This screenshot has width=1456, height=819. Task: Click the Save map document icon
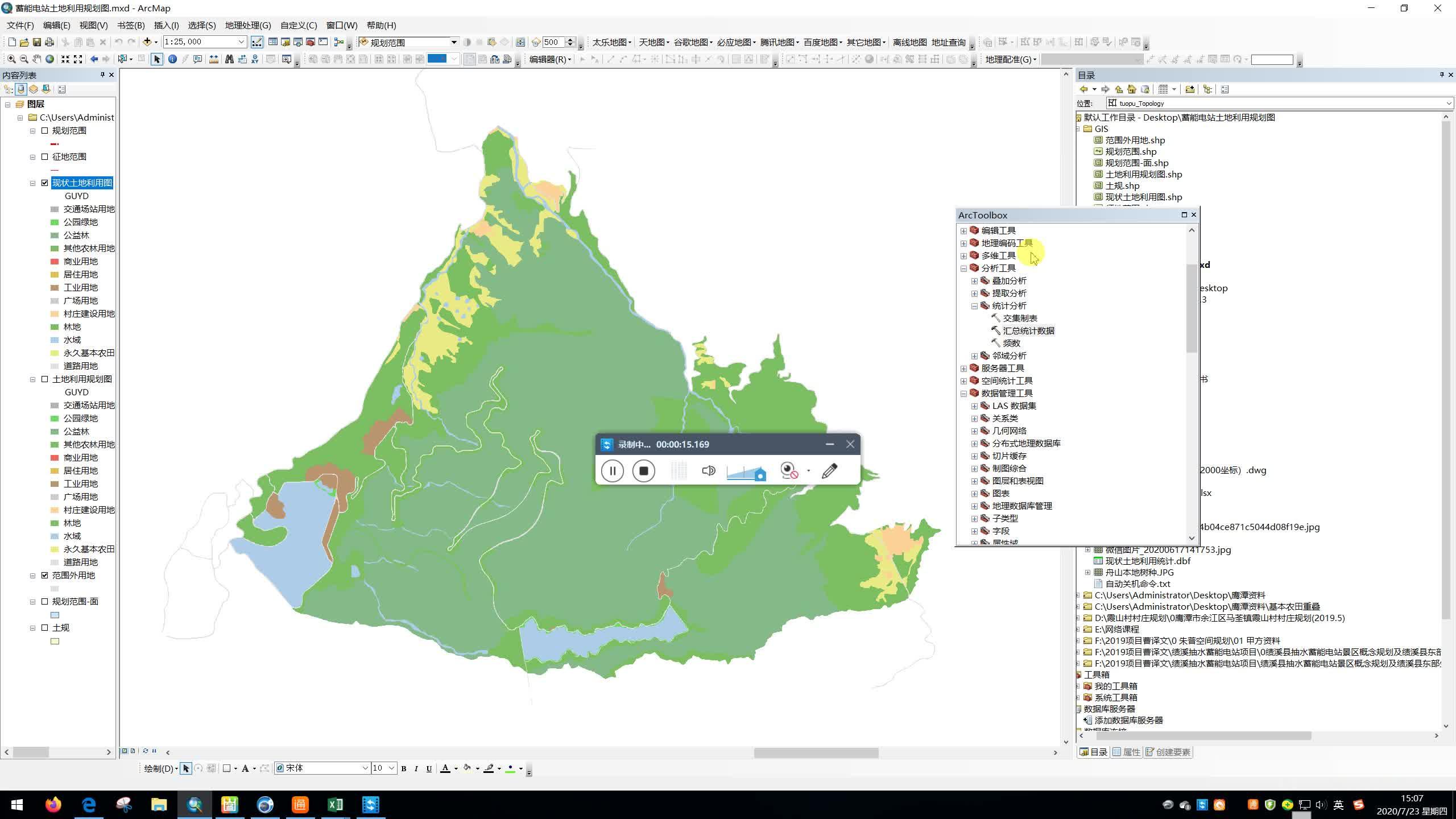tap(37, 42)
